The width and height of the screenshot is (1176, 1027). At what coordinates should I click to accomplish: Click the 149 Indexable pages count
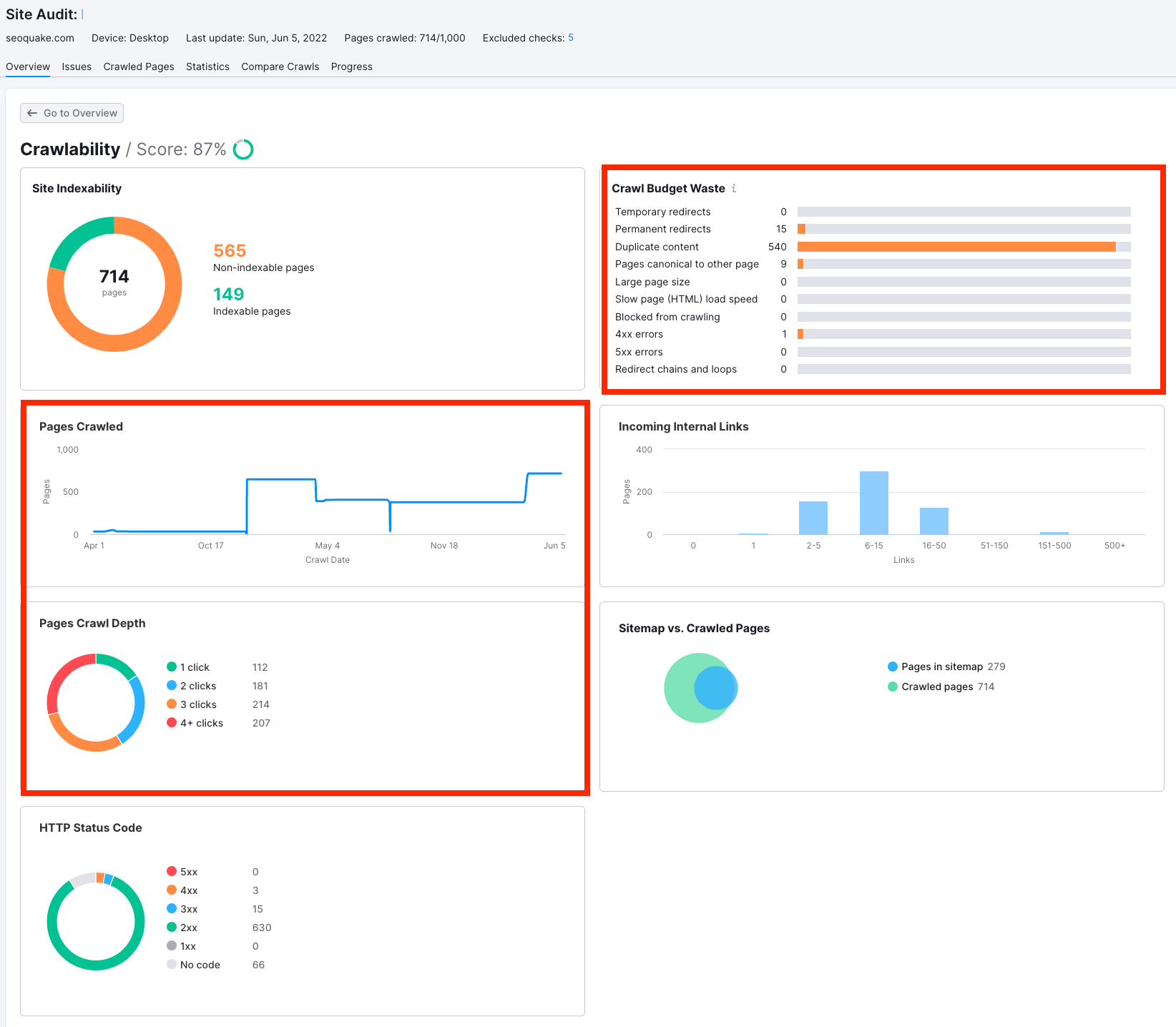(227, 293)
